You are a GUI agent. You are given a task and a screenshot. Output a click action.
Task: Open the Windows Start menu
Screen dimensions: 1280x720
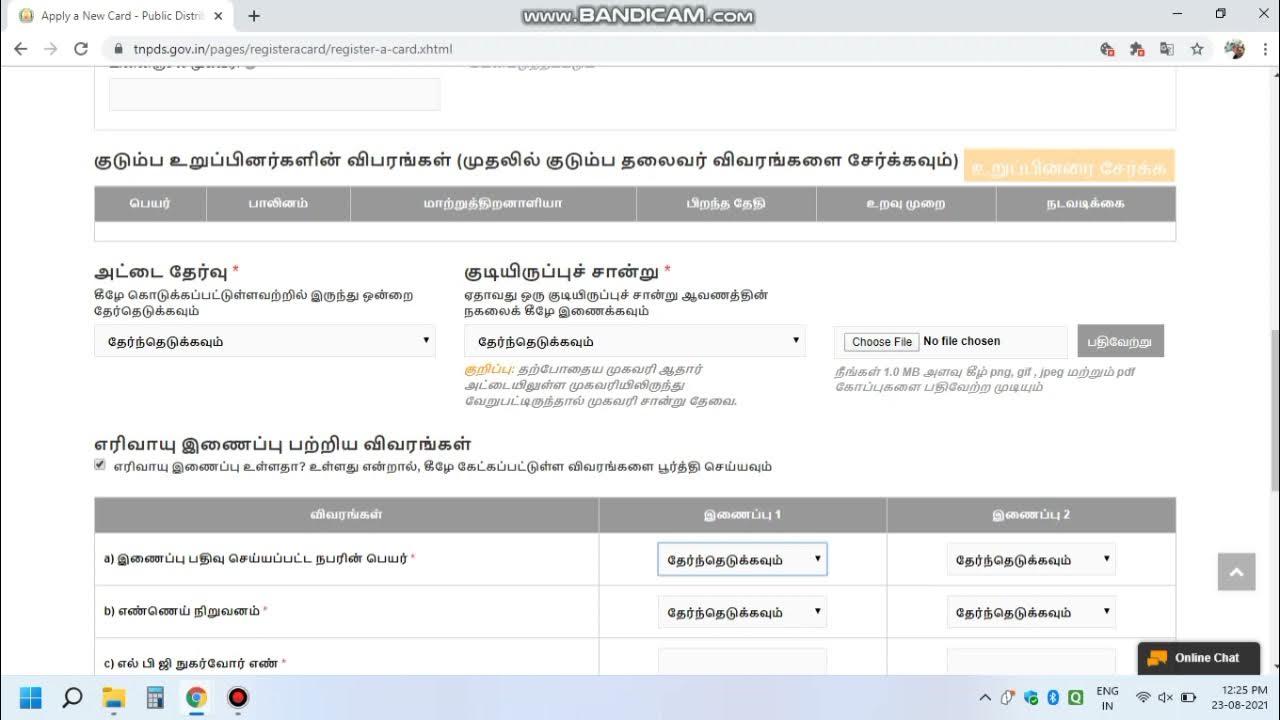point(31,697)
